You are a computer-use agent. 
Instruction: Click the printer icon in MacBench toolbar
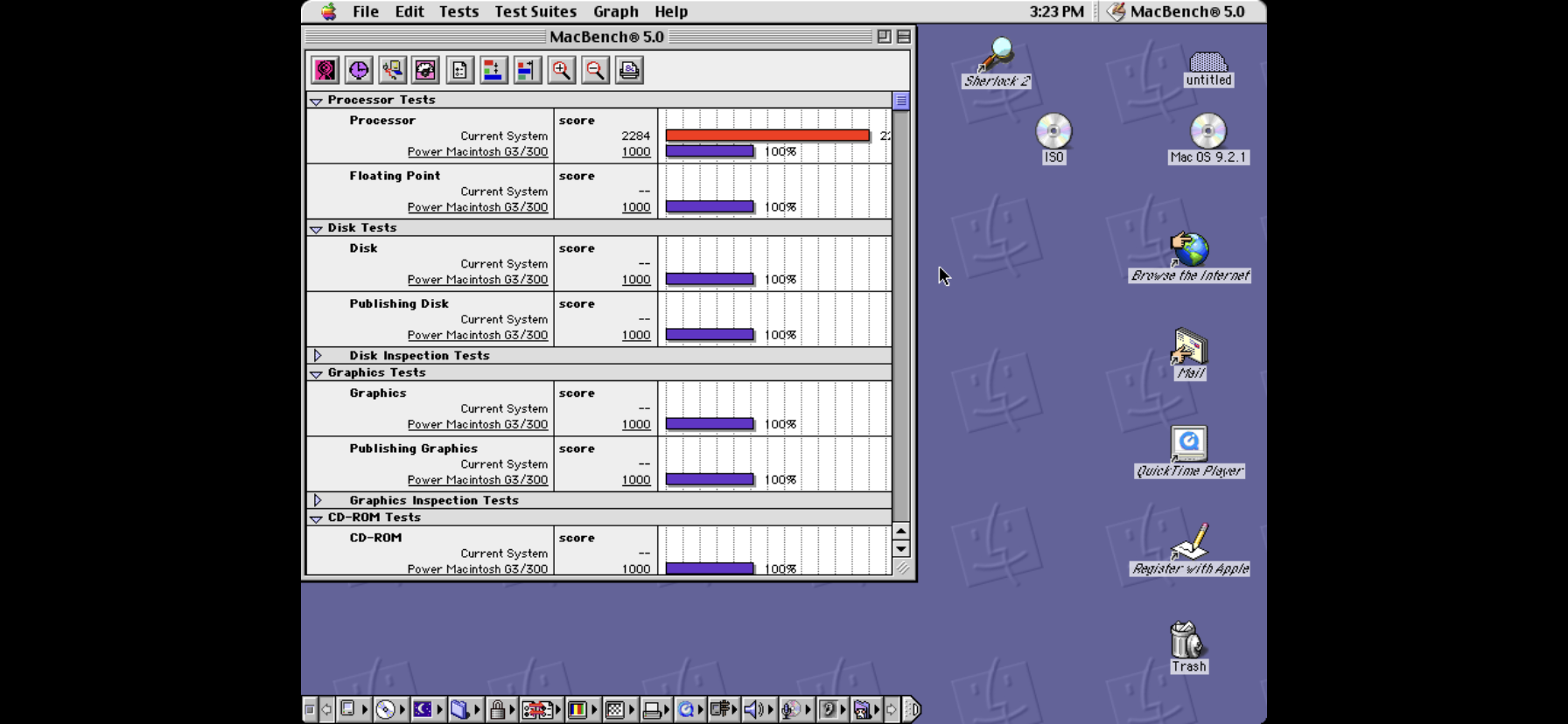coord(629,70)
